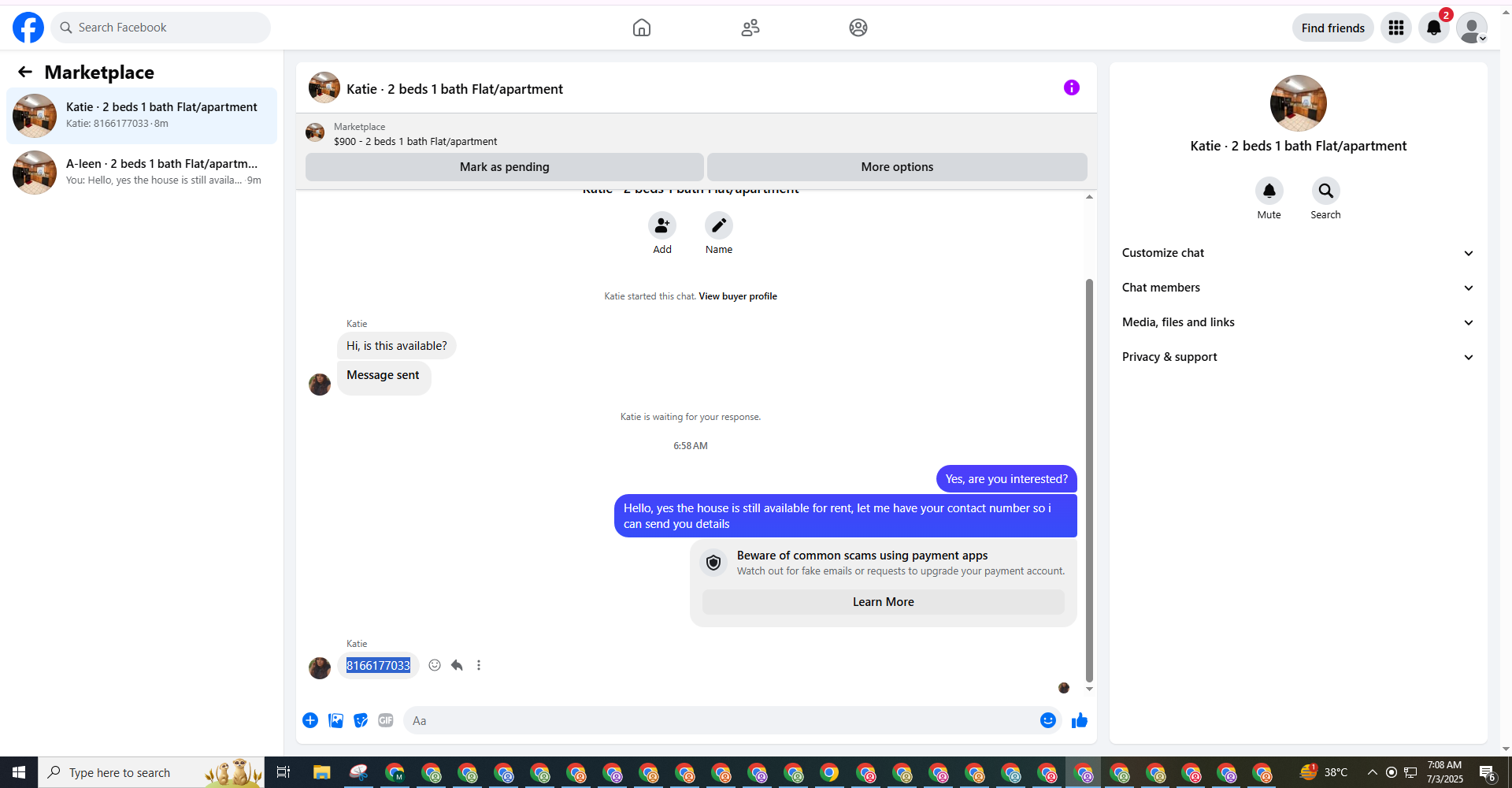
Task: Open Task View on the taskbar
Action: (283, 772)
